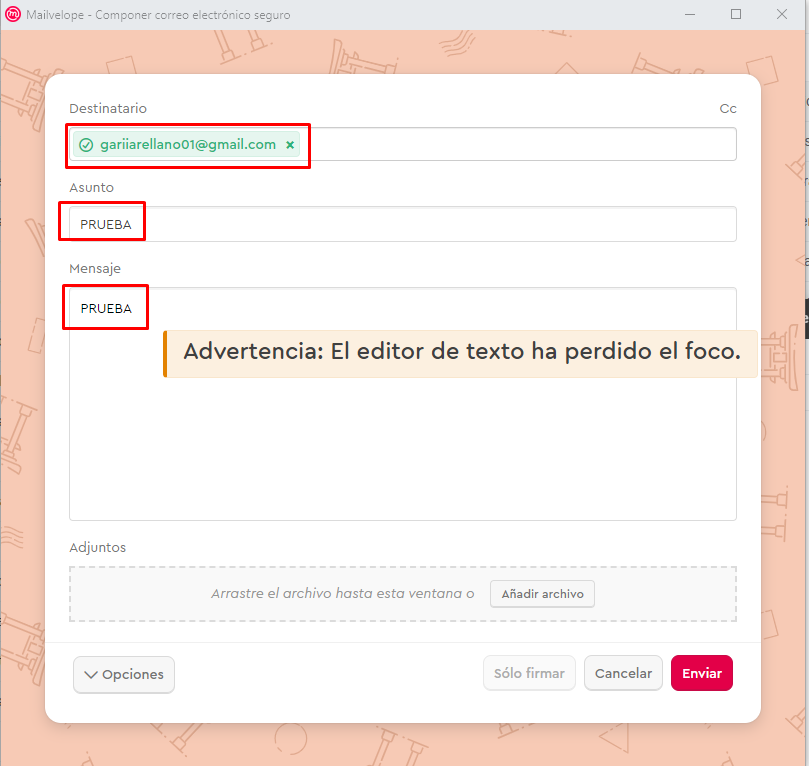Click the Destinatario label
Screen dimensions: 809x766
coord(108,109)
